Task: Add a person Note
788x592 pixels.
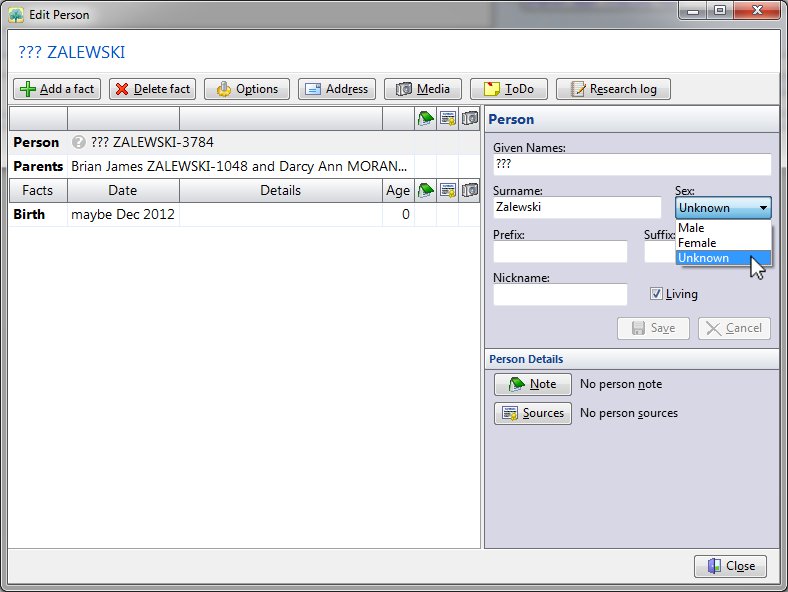Action: 532,384
